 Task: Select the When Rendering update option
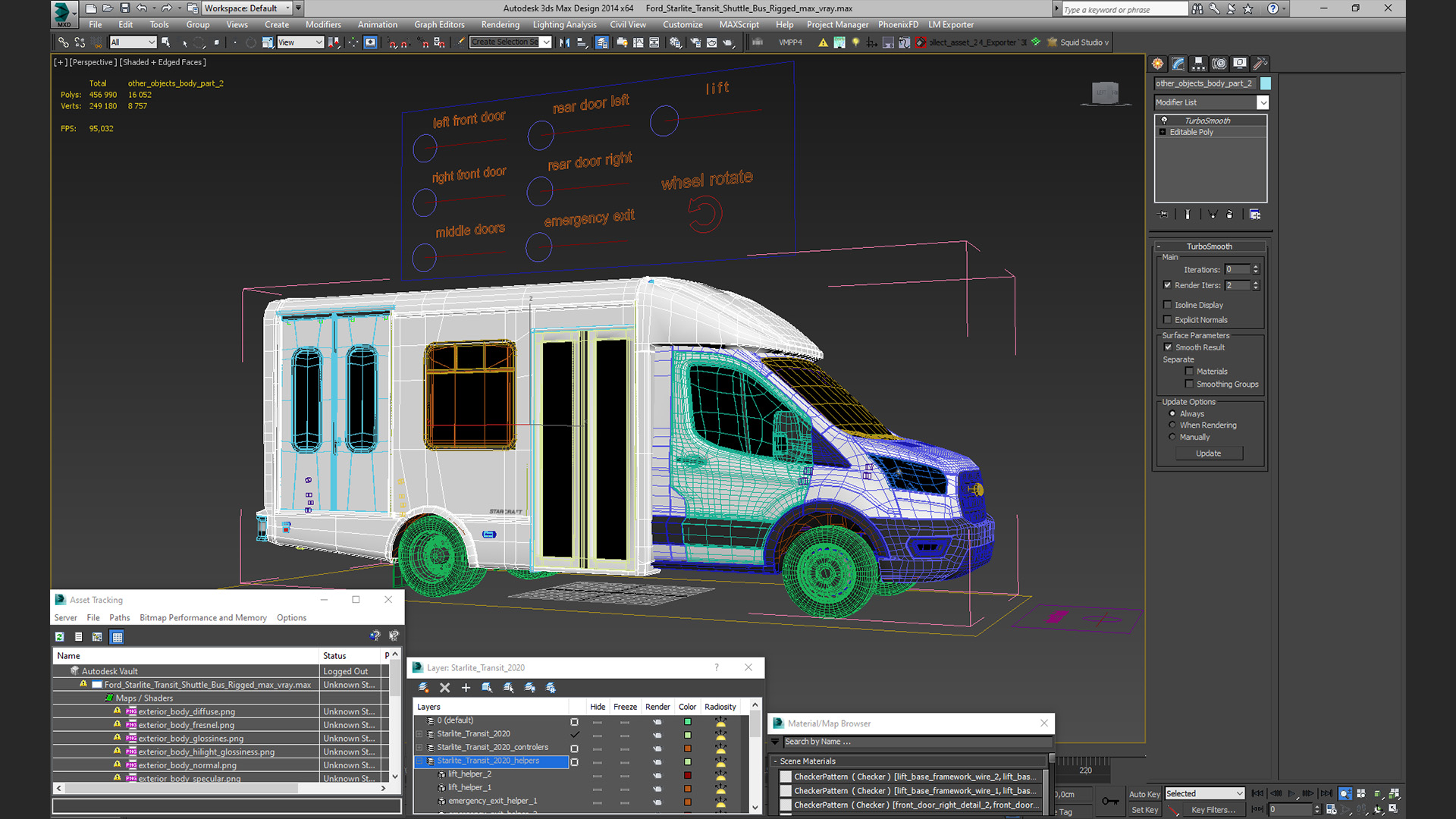tap(1172, 425)
